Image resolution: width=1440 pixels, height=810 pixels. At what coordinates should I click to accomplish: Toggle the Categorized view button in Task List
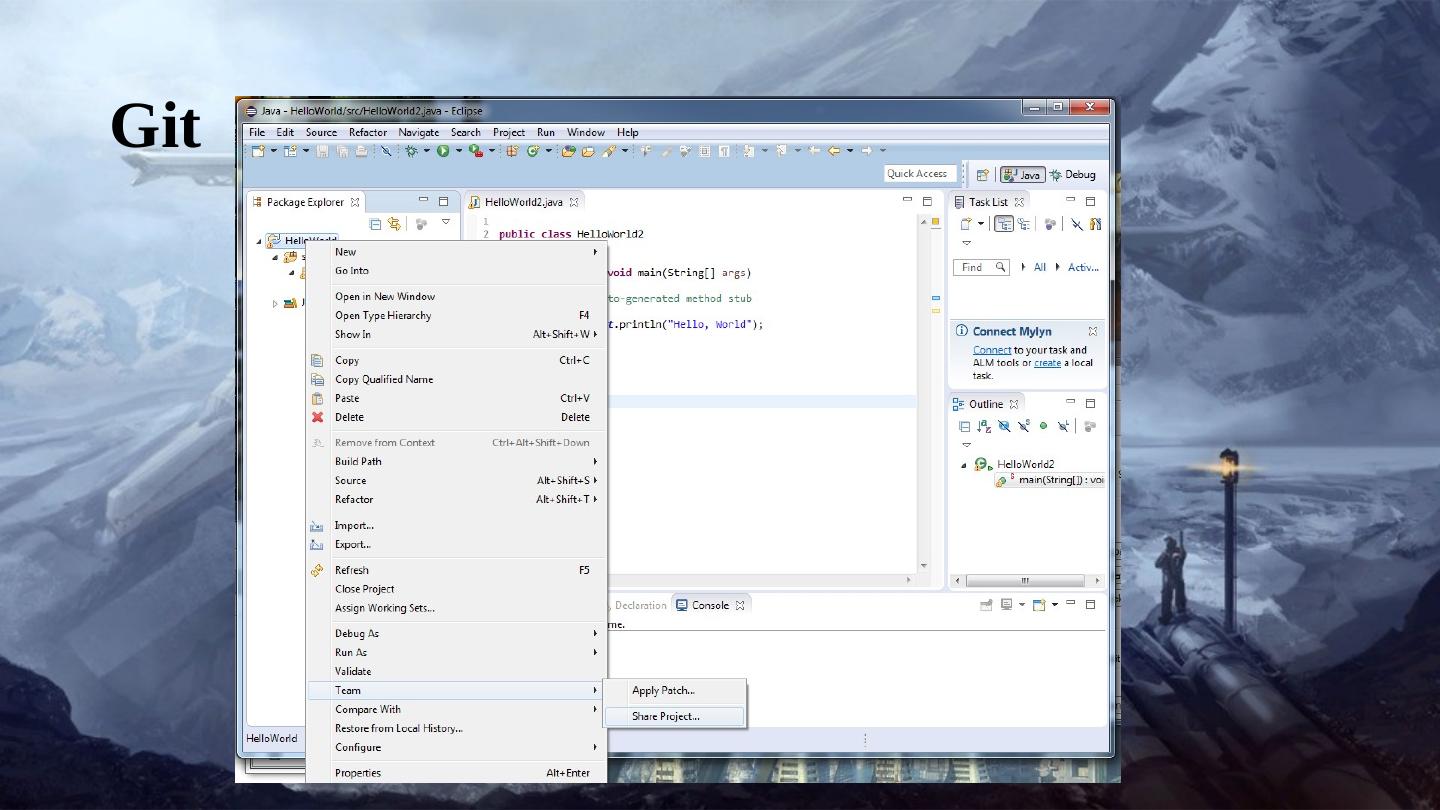point(1003,224)
